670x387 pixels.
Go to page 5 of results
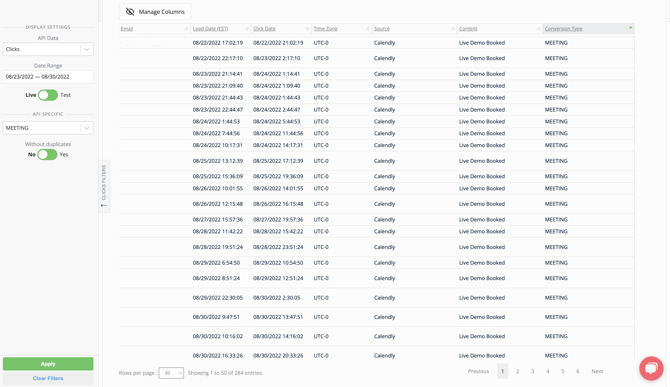tap(563, 371)
